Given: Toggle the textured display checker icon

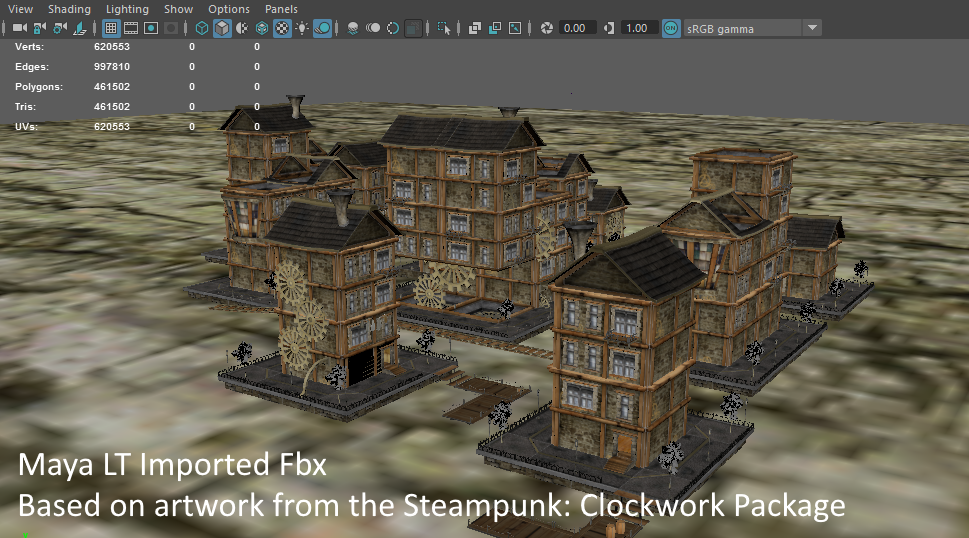Looking at the screenshot, I should coord(282,28).
